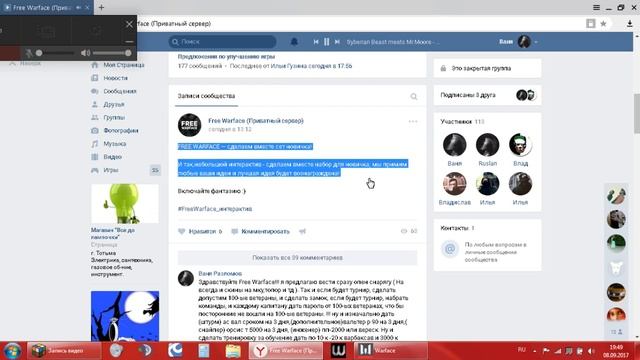This screenshot has width=640, height=360.
Task: Open profile dropdown arrow next to avatar
Action: click(x=536, y=42)
